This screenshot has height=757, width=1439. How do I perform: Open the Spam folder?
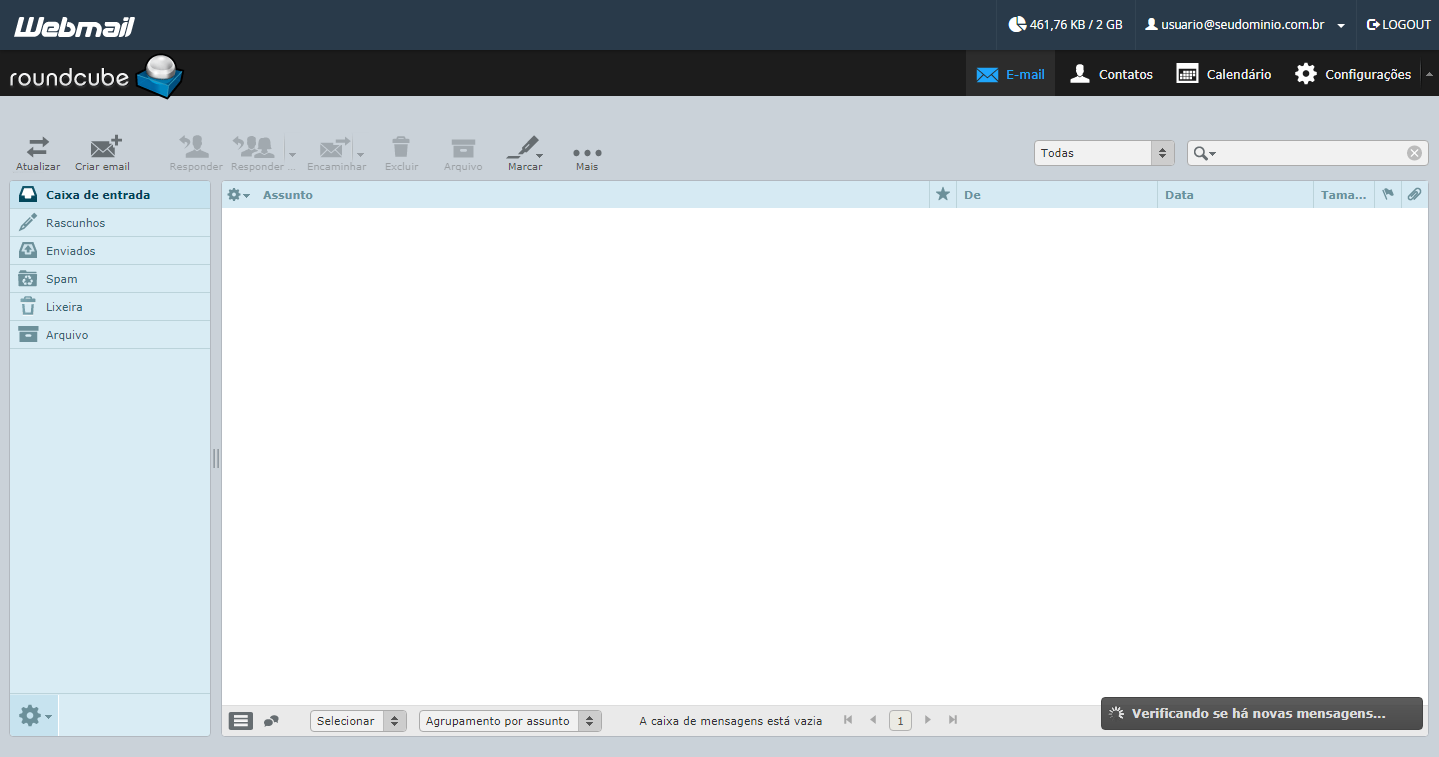pyautogui.click(x=110, y=279)
